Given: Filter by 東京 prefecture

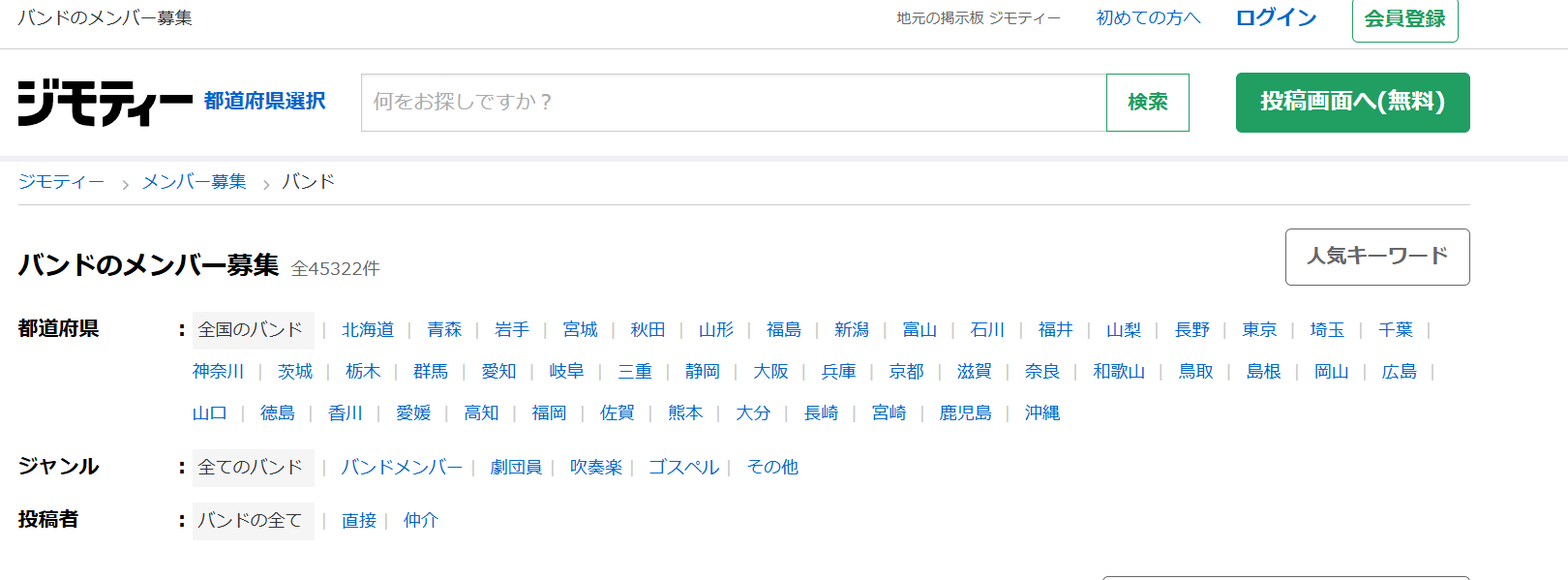Looking at the screenshot, I should point(1259,330).
